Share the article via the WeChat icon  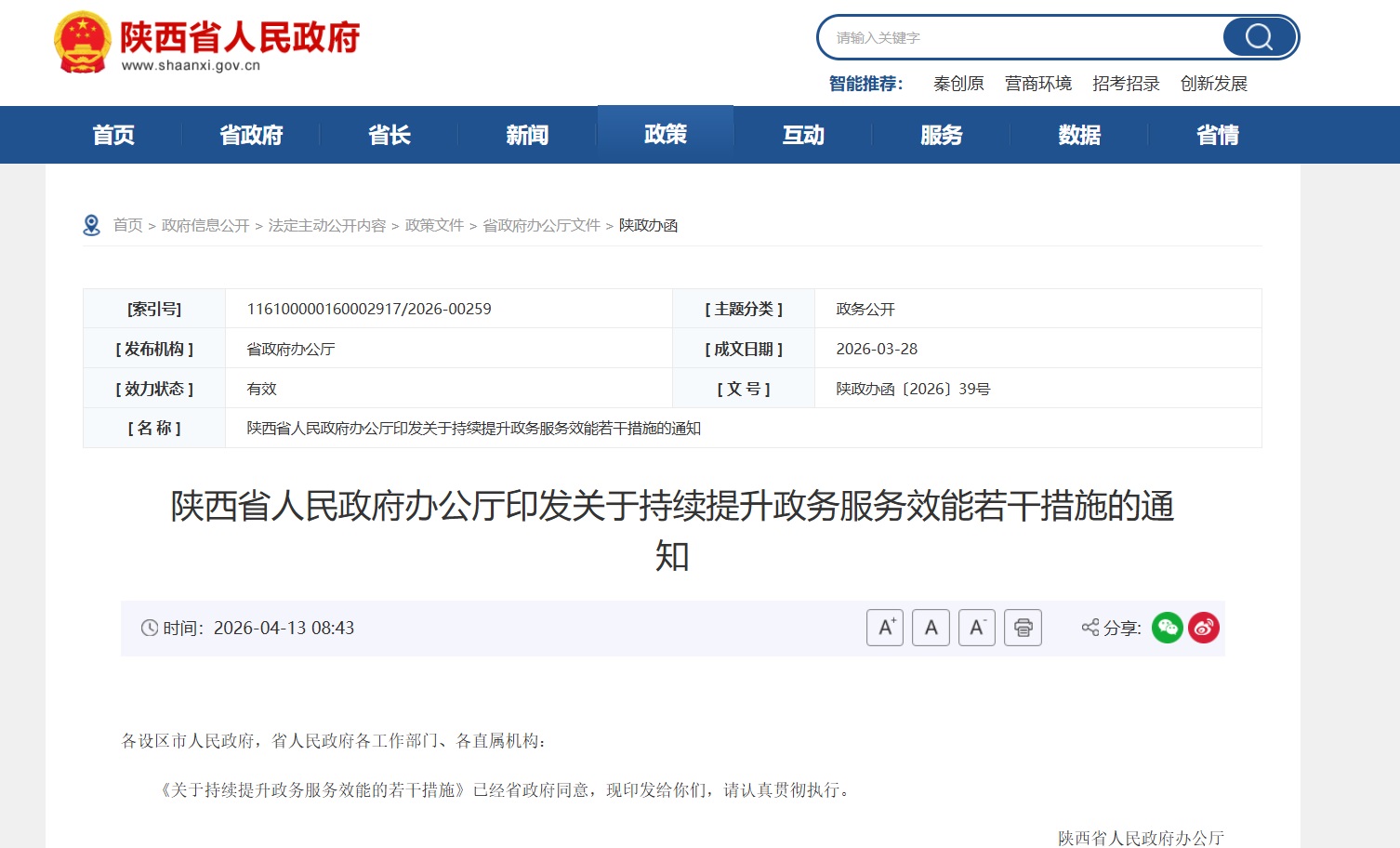1167,628
